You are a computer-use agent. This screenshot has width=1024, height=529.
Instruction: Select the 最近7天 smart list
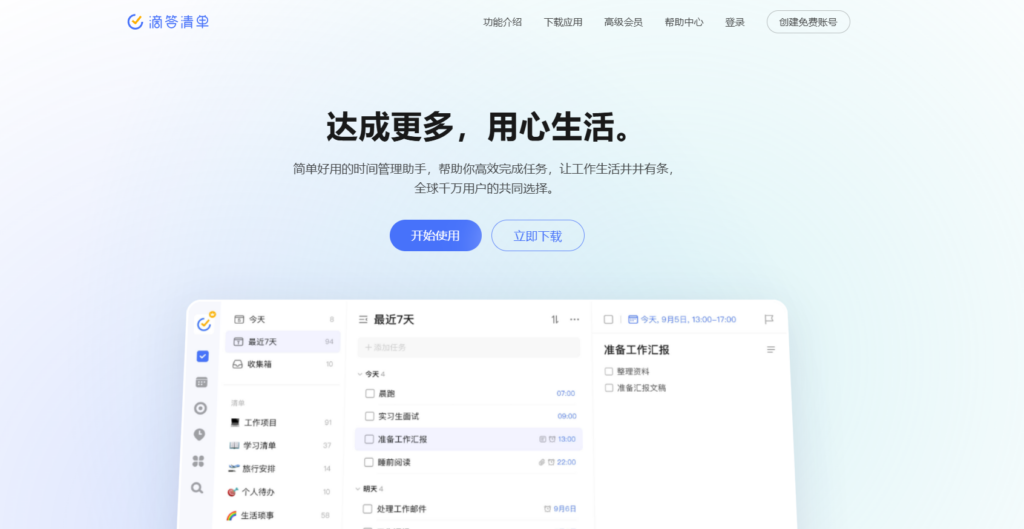[x=283, y=342]
